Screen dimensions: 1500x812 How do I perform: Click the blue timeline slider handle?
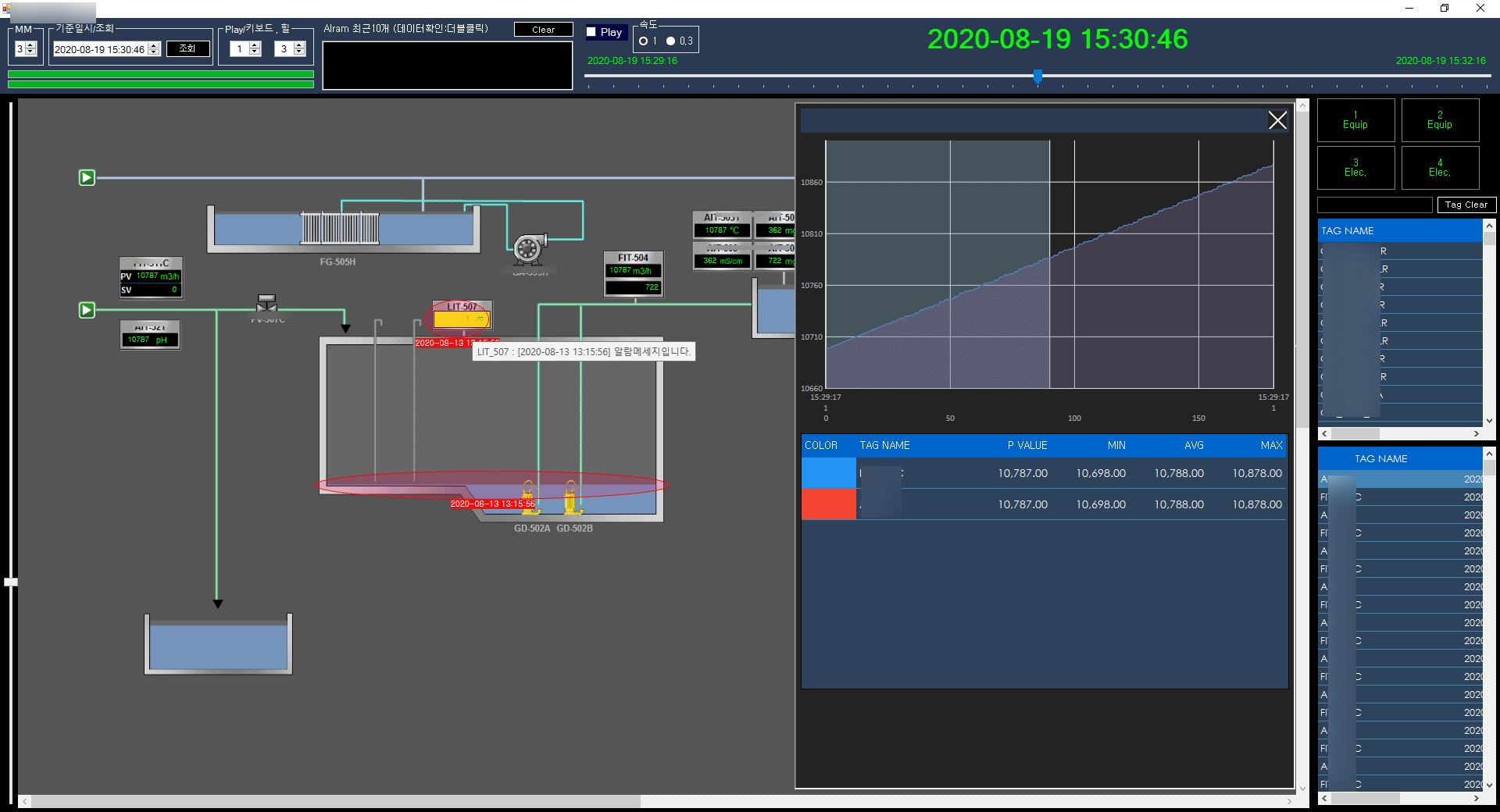1037,76
